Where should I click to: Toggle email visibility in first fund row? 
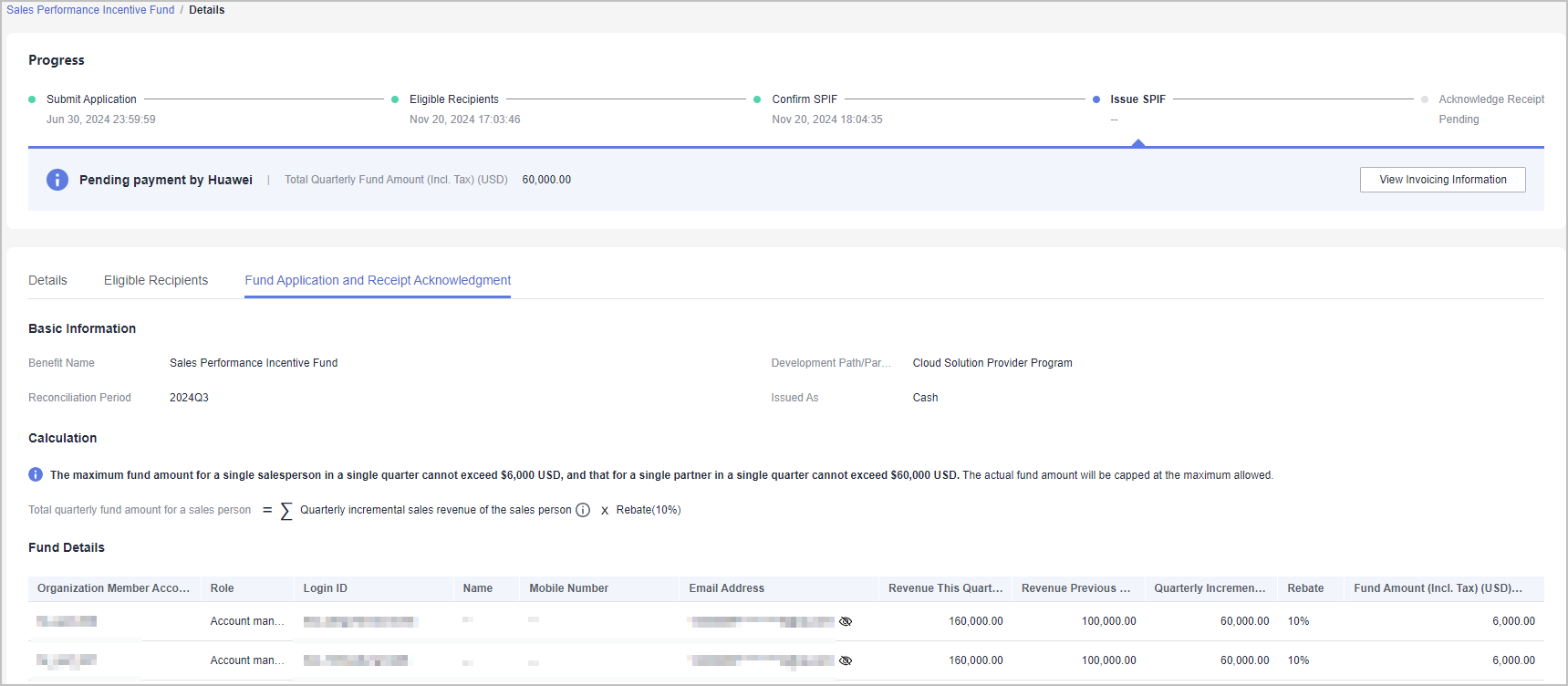(x=846, y=621)
